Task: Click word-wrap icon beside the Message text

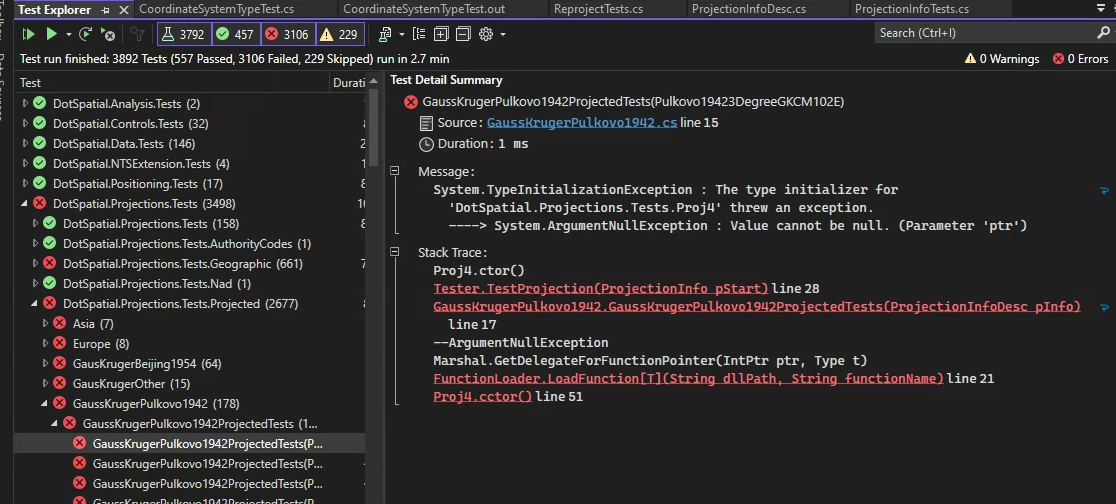Action: [x=1105, y=190]
